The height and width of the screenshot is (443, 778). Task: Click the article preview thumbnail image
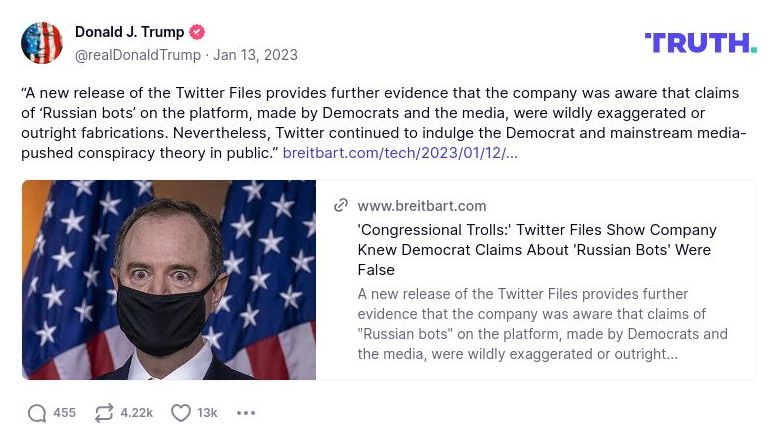[169, 280]
